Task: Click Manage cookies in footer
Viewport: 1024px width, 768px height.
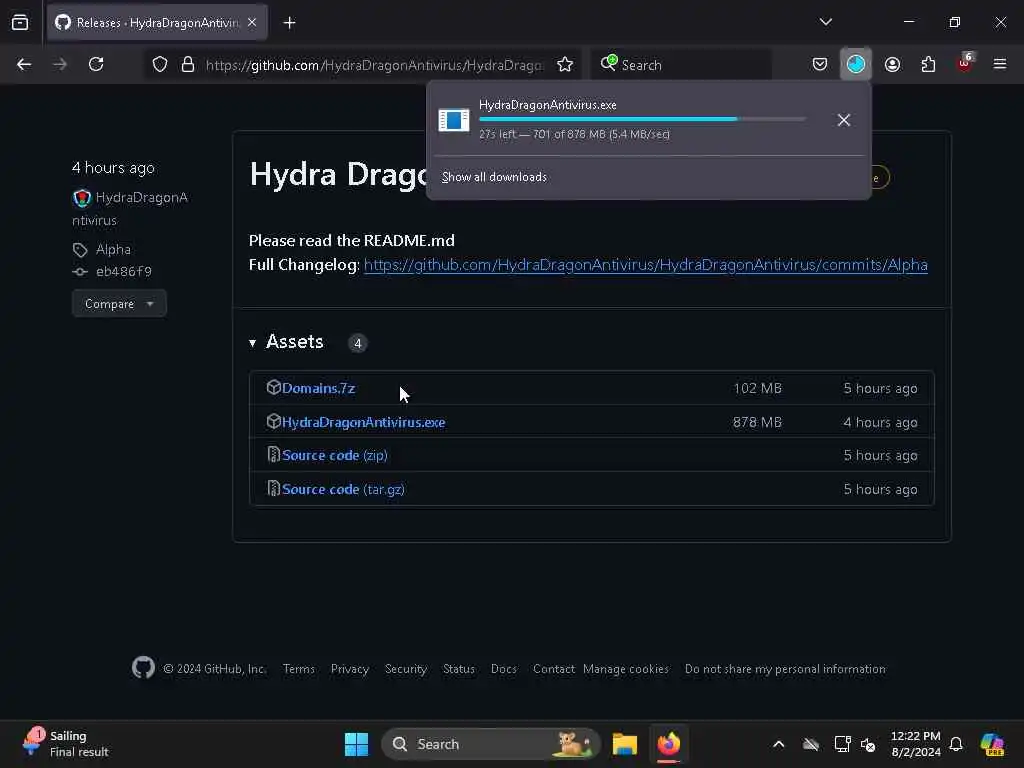Action: (x=626, y=669)
